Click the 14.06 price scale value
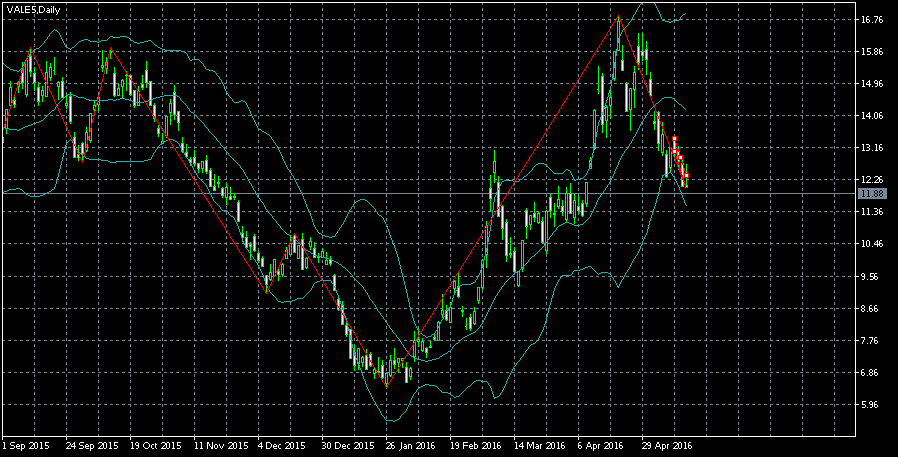898x457 pixels. coord(872,116)
